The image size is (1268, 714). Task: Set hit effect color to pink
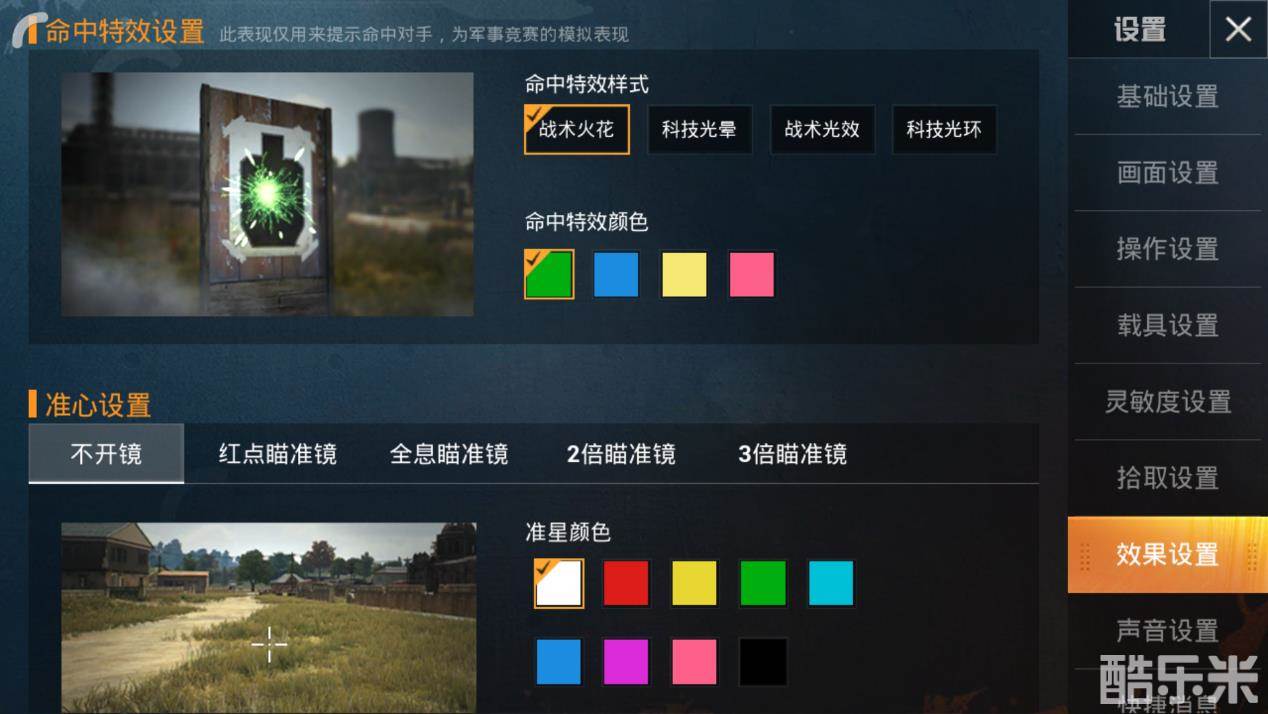point(752,275)
